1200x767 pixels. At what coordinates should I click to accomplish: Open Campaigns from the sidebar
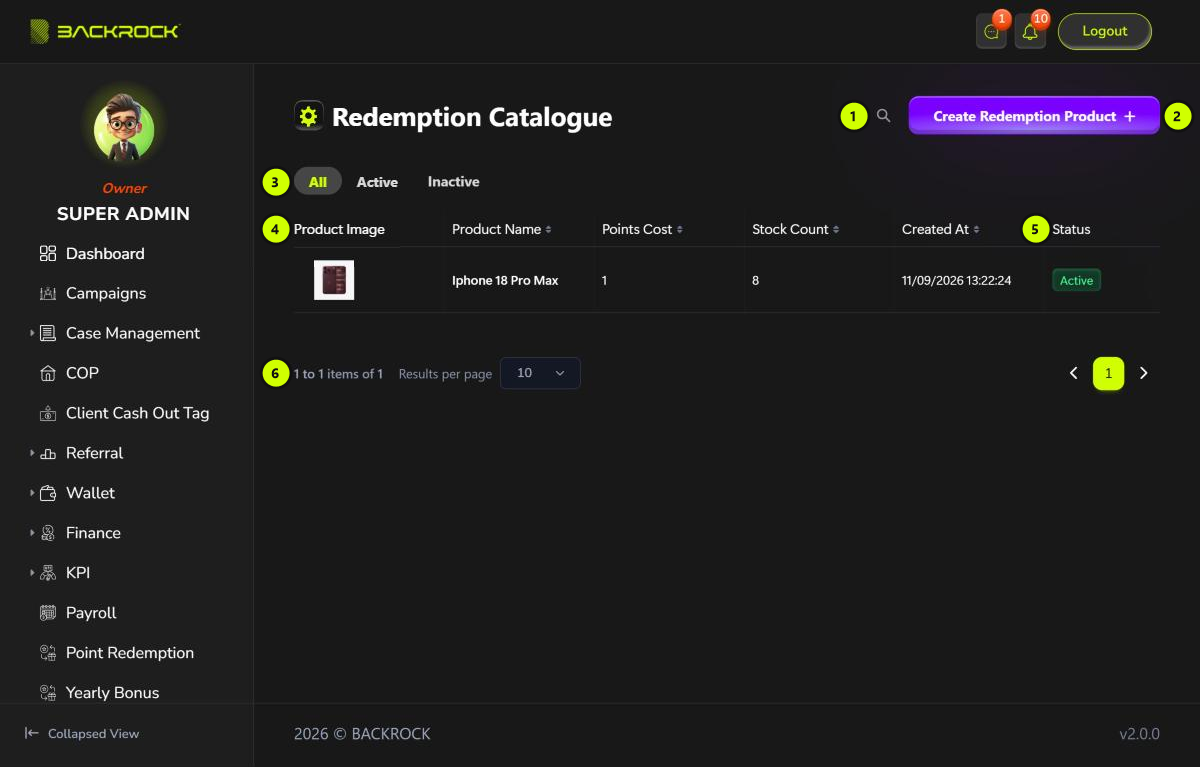pos(106,293)
